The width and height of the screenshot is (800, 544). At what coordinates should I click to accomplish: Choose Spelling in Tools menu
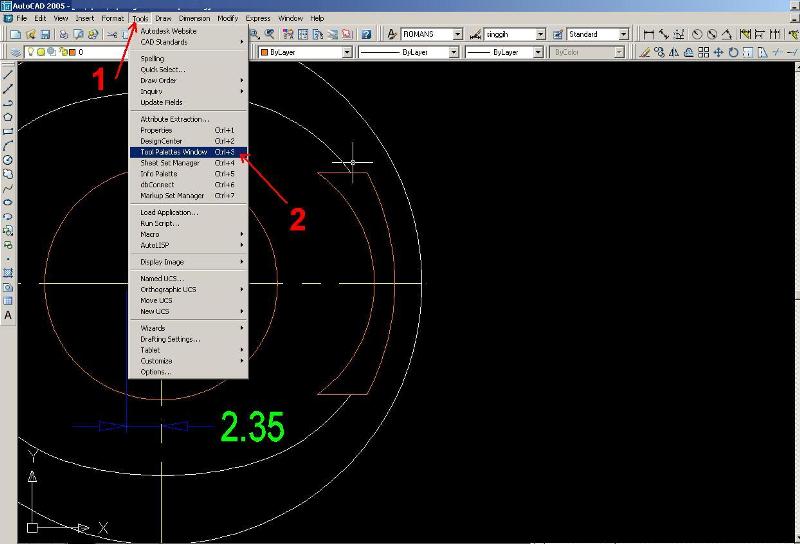(x=188, y=58)
